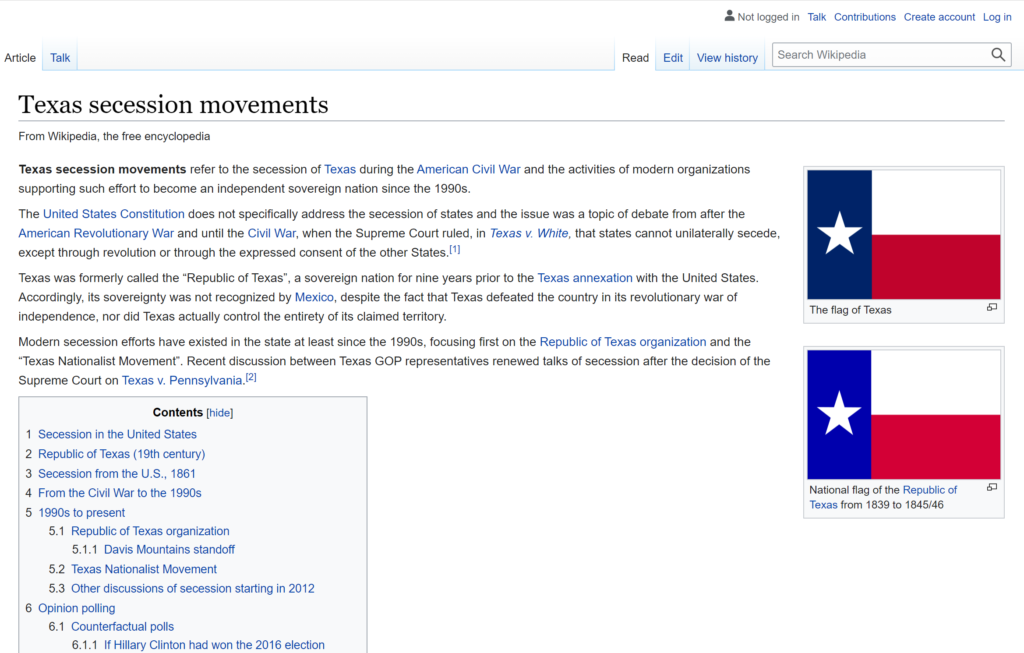
Task: Click Create account
Action: click(939, 17)
